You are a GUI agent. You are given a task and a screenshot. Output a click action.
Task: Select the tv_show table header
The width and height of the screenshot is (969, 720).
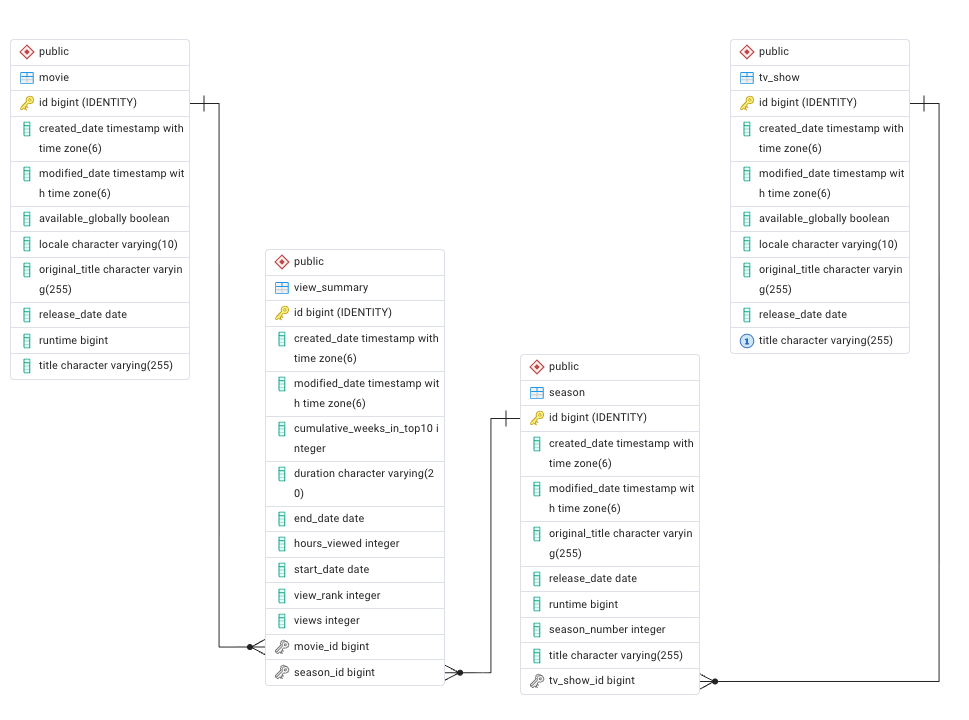coord(819,77)
